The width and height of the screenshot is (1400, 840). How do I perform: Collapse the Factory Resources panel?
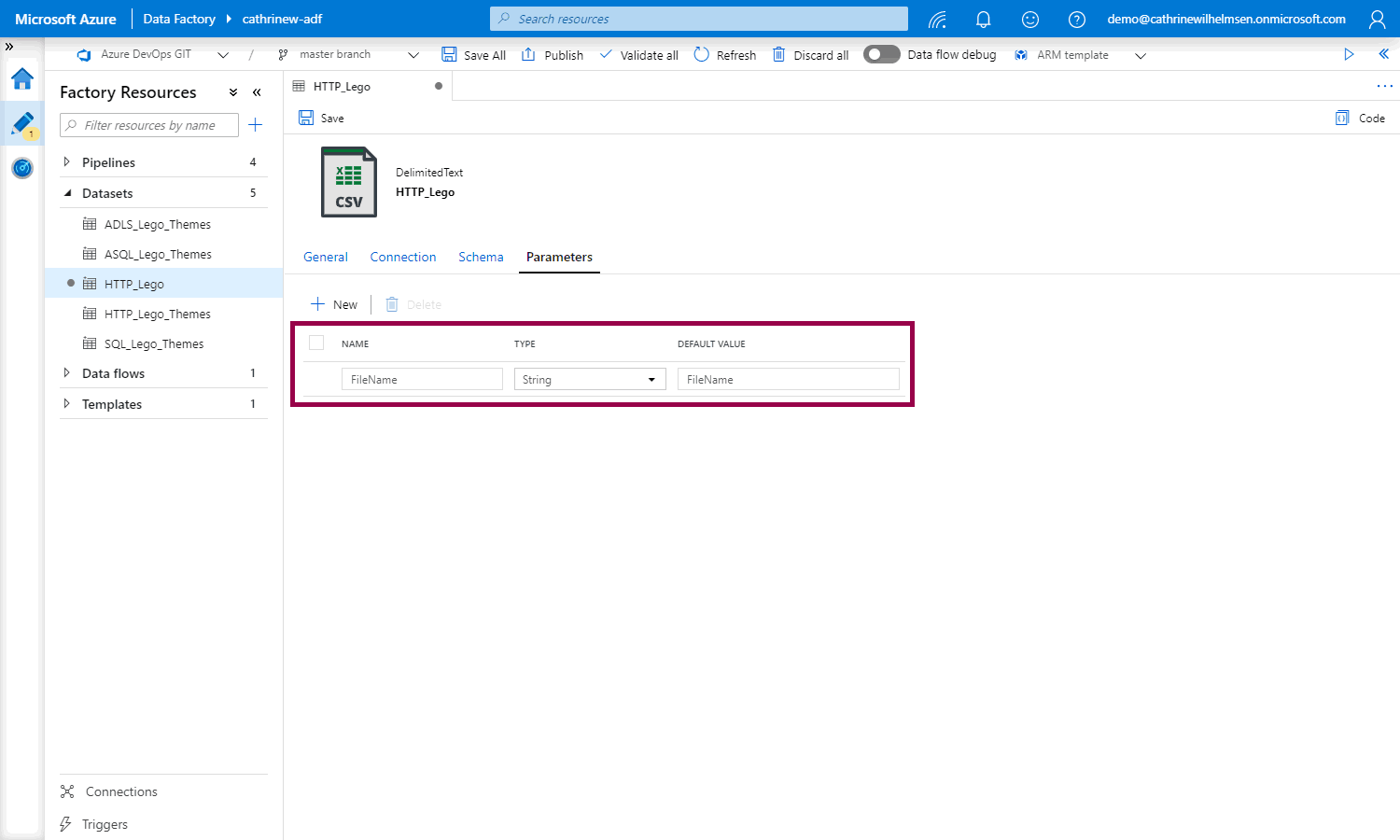(257, 92)
